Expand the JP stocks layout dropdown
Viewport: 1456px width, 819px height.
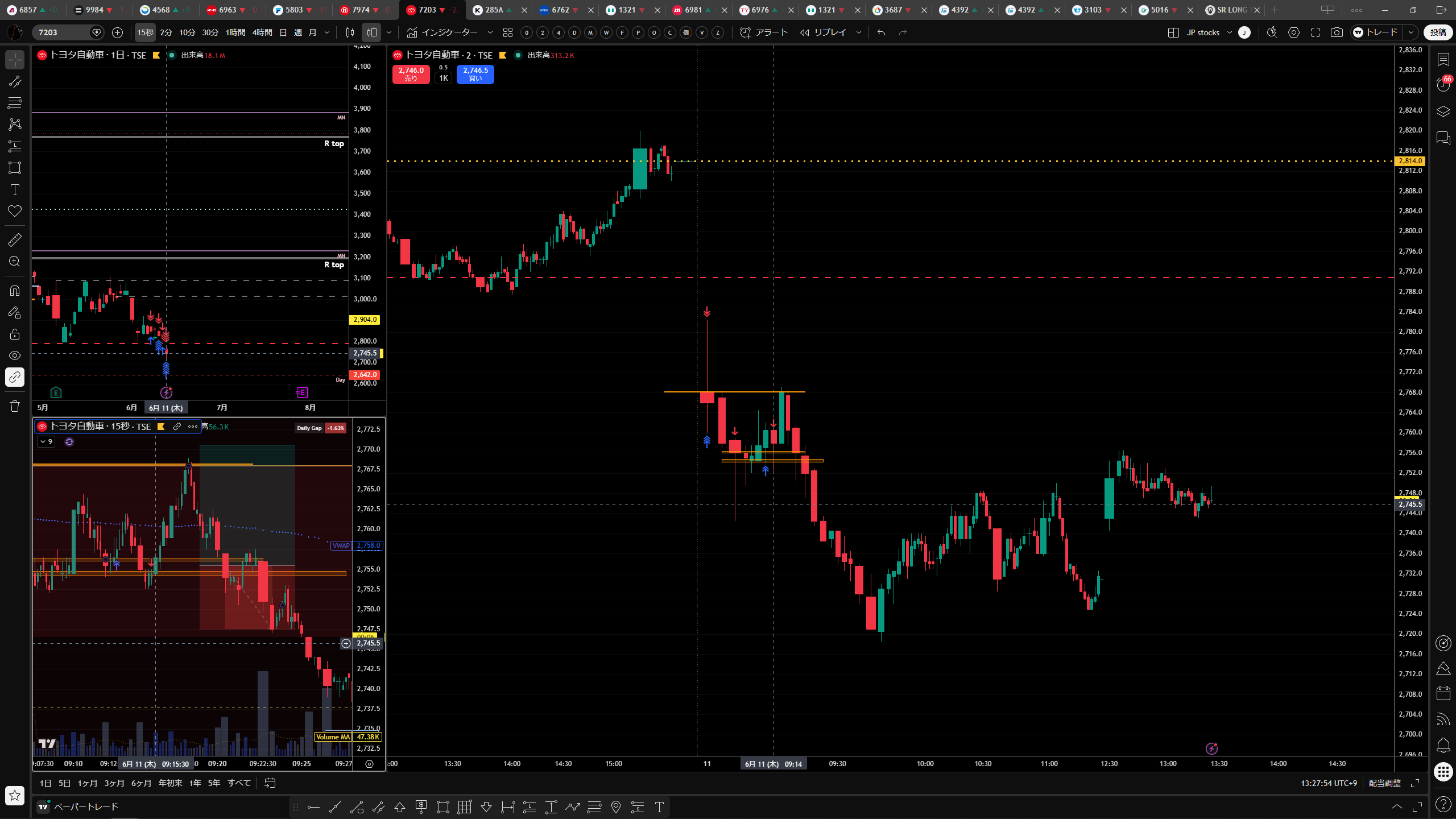pos(1230,32)
